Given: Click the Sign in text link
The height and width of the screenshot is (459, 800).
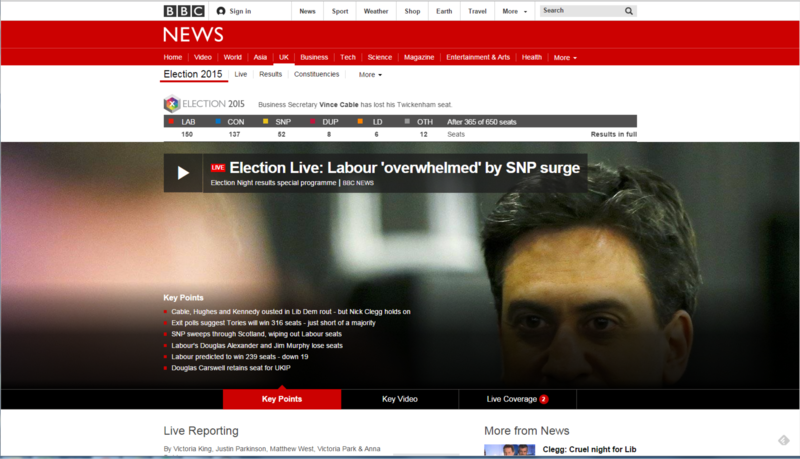Looking at the screenshot, I should tap(240, 11).
